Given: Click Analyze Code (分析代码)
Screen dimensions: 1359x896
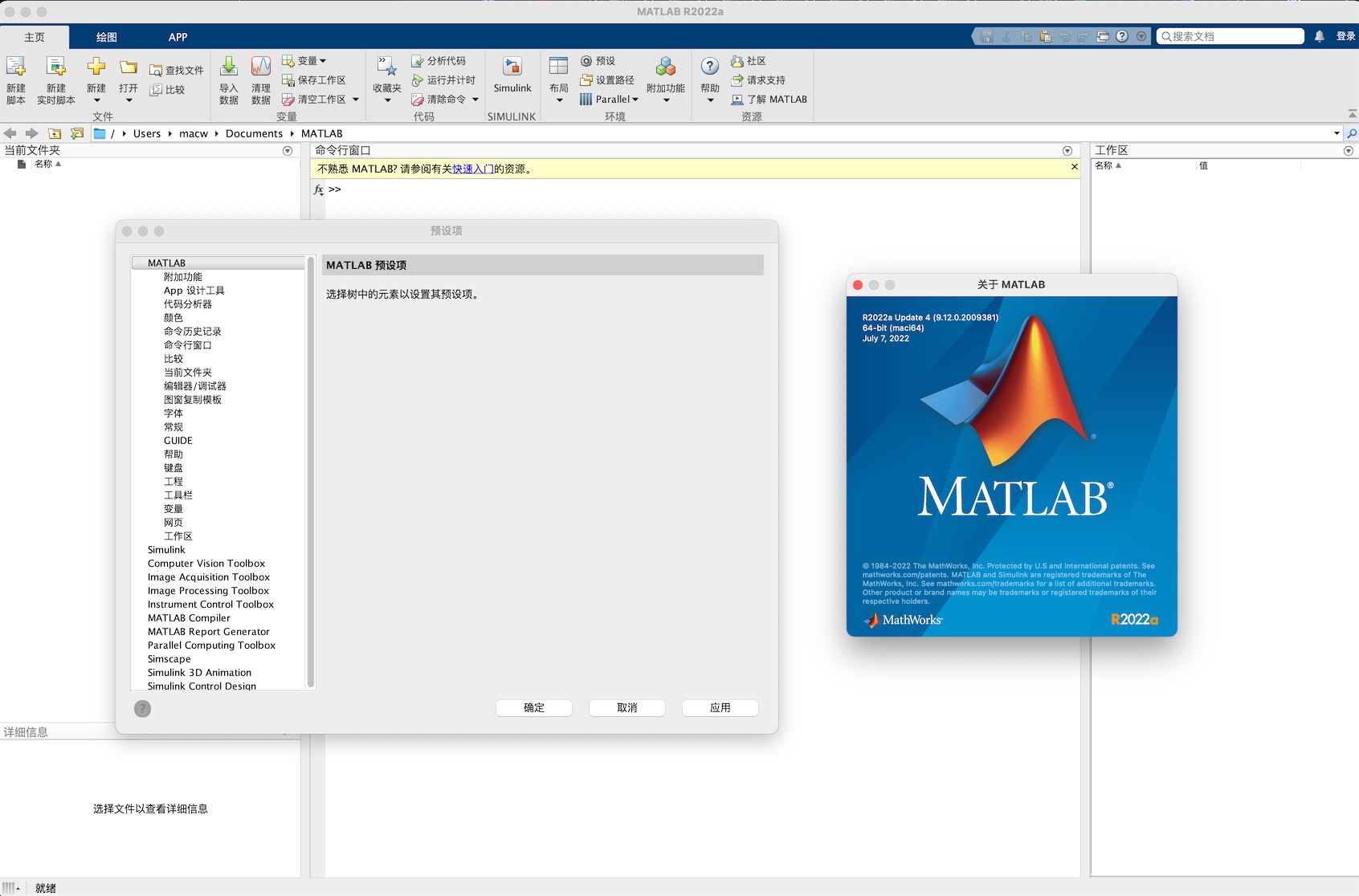Looking at the screenshot, I should [x=439, y=61].
